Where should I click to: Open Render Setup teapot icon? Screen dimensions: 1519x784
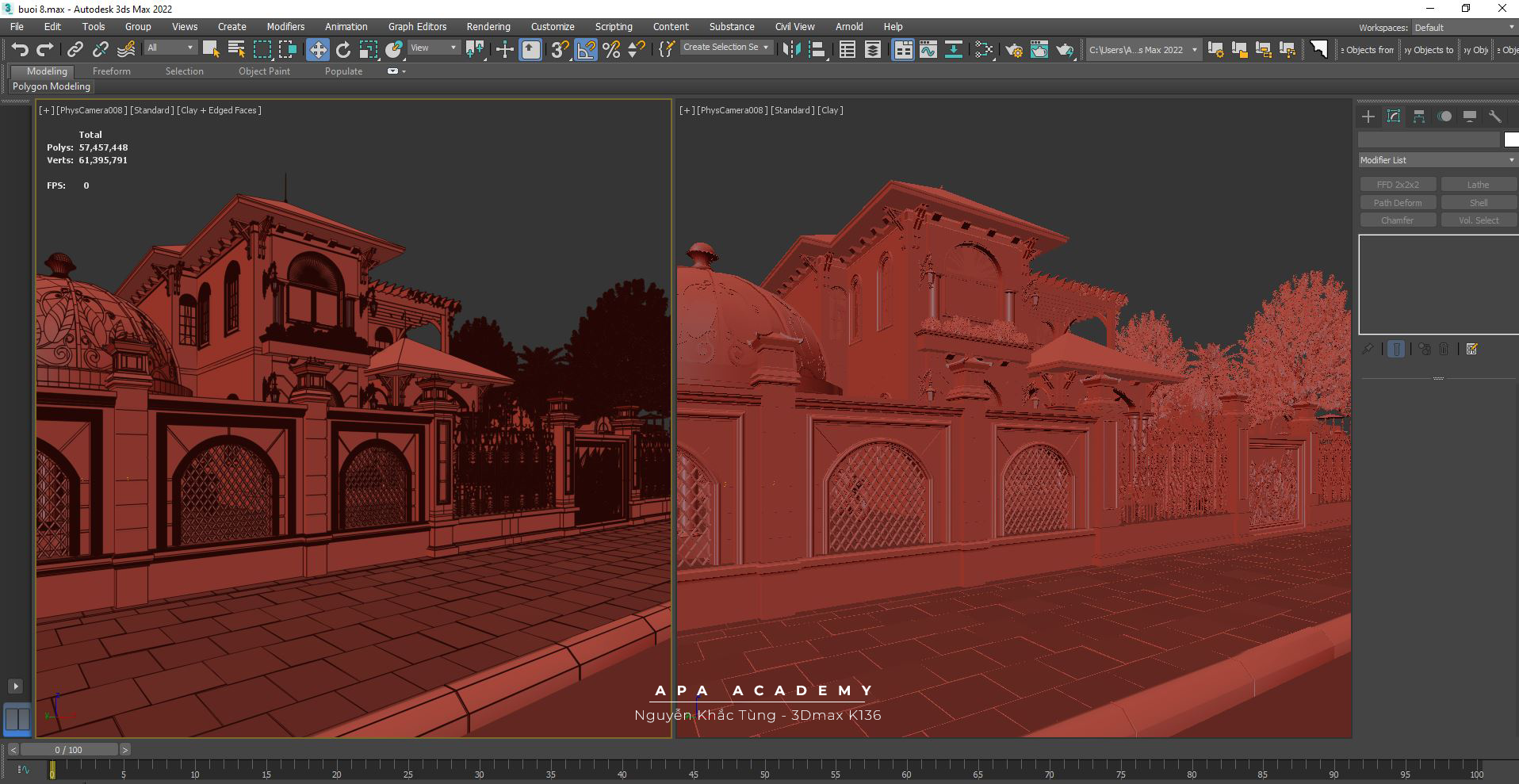(1013, 50)
